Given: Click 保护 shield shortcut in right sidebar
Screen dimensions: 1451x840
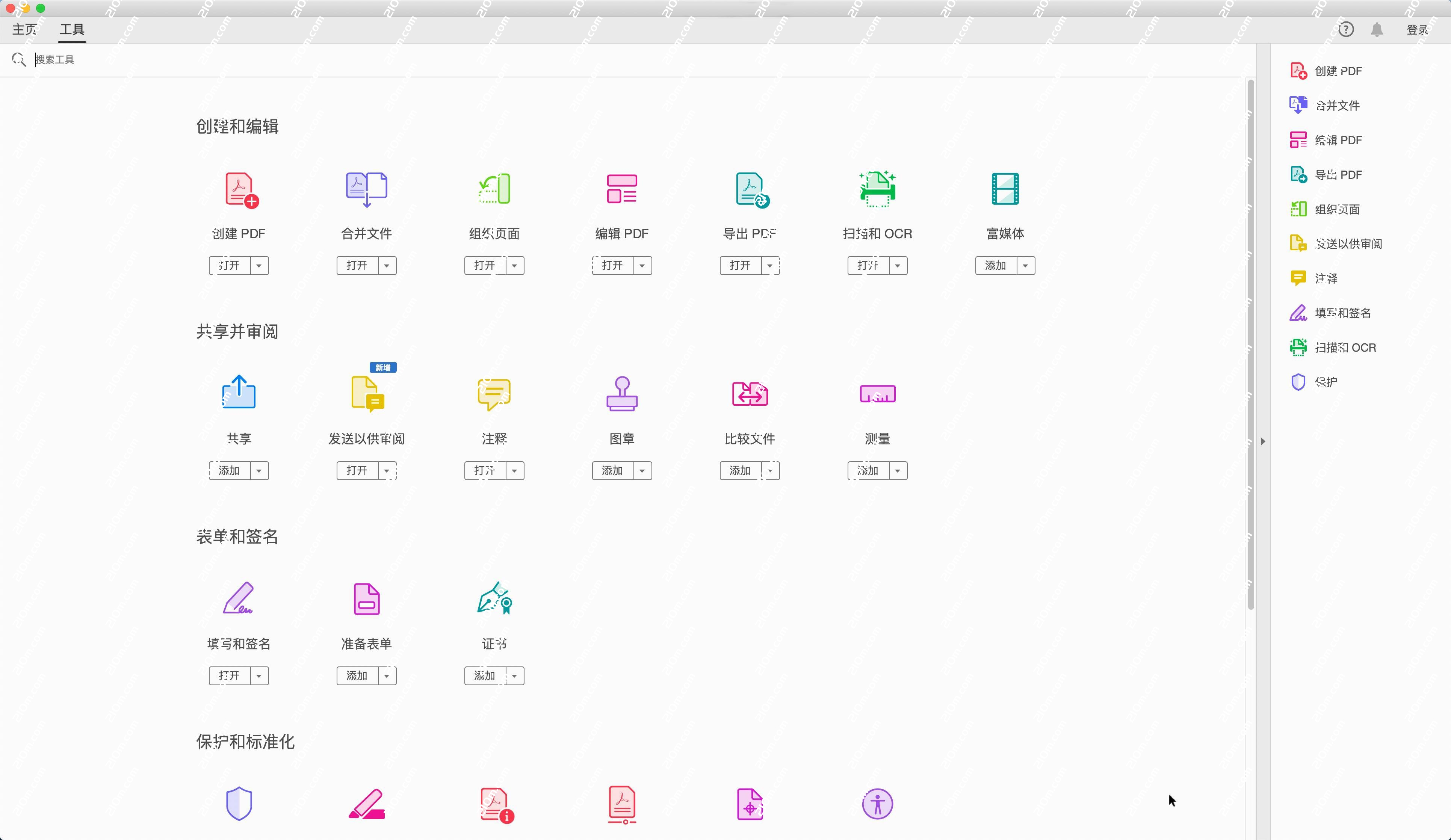Looking at the screenshot, I should click(1313, 382).
